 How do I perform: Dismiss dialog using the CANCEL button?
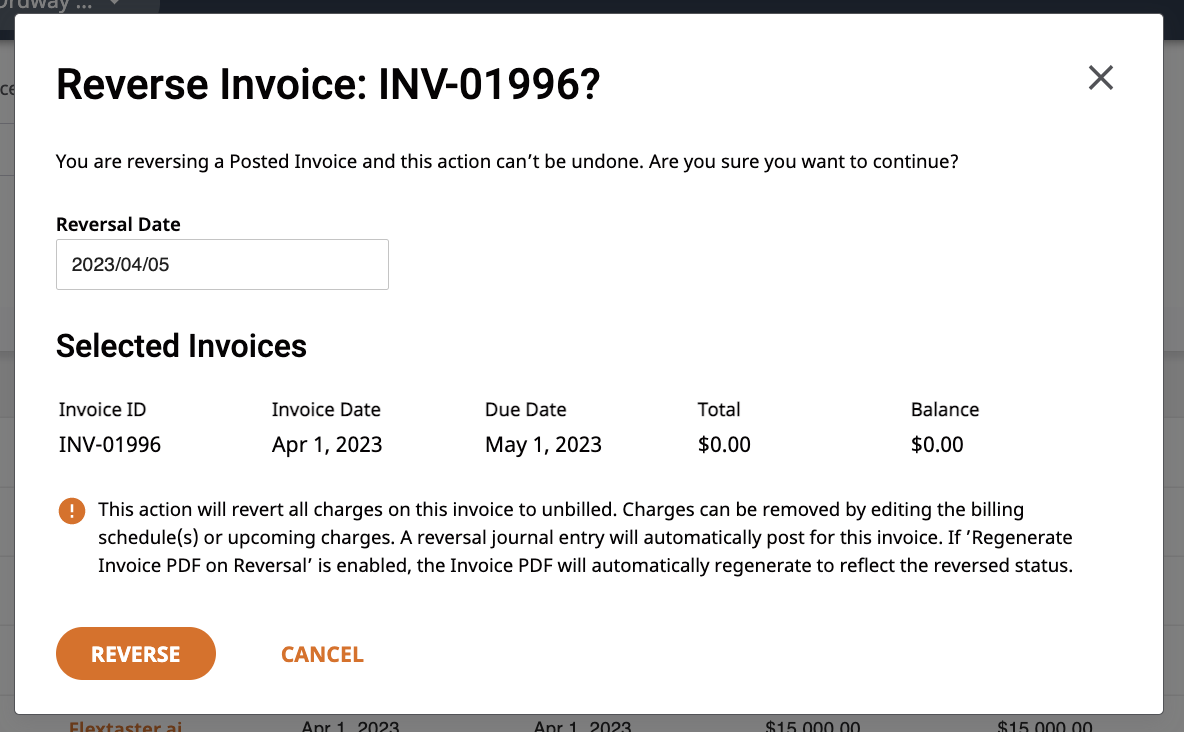(322, 654)
